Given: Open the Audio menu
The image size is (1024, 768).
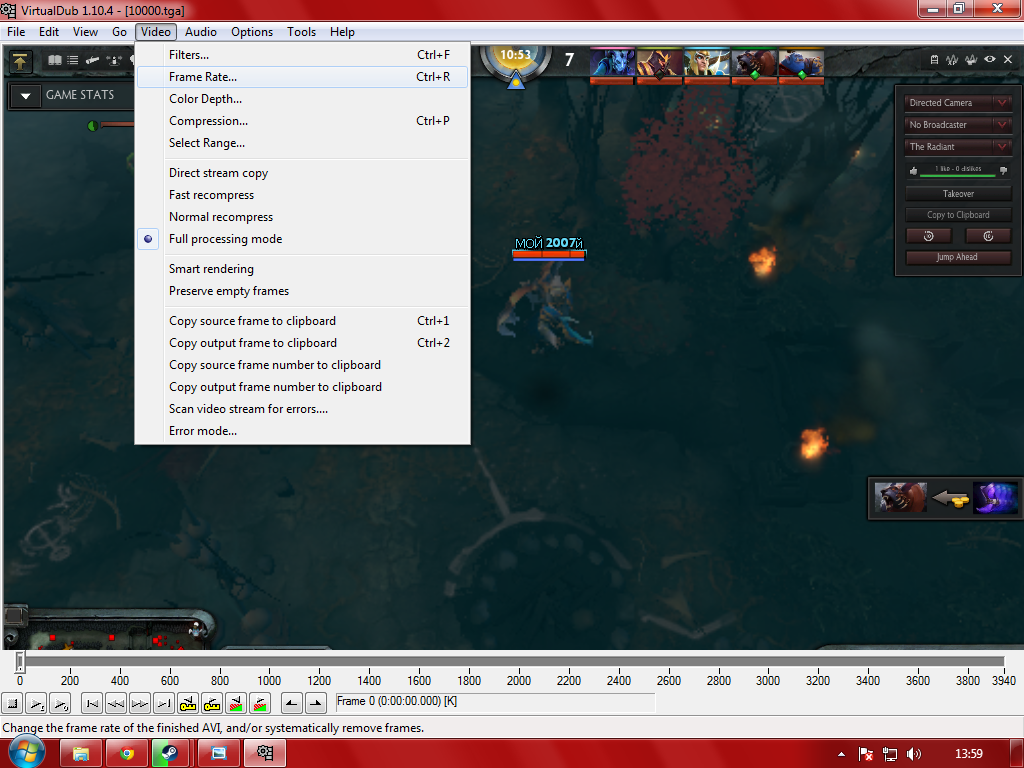Looking at the screenshot, I should pos(200,32).
